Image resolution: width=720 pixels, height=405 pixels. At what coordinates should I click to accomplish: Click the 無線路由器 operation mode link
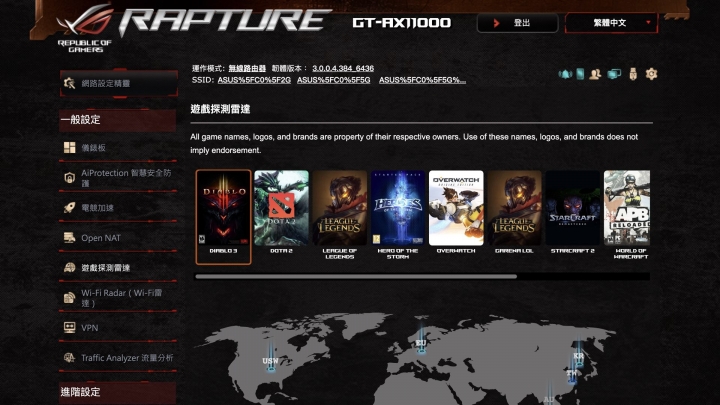pos(247,68)
